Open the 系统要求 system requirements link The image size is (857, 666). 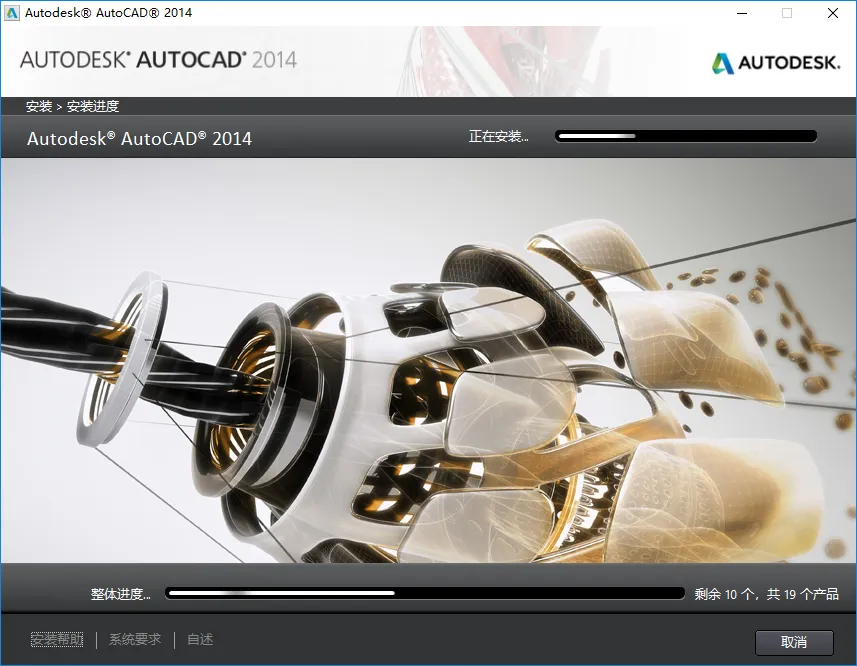(135, 639)
